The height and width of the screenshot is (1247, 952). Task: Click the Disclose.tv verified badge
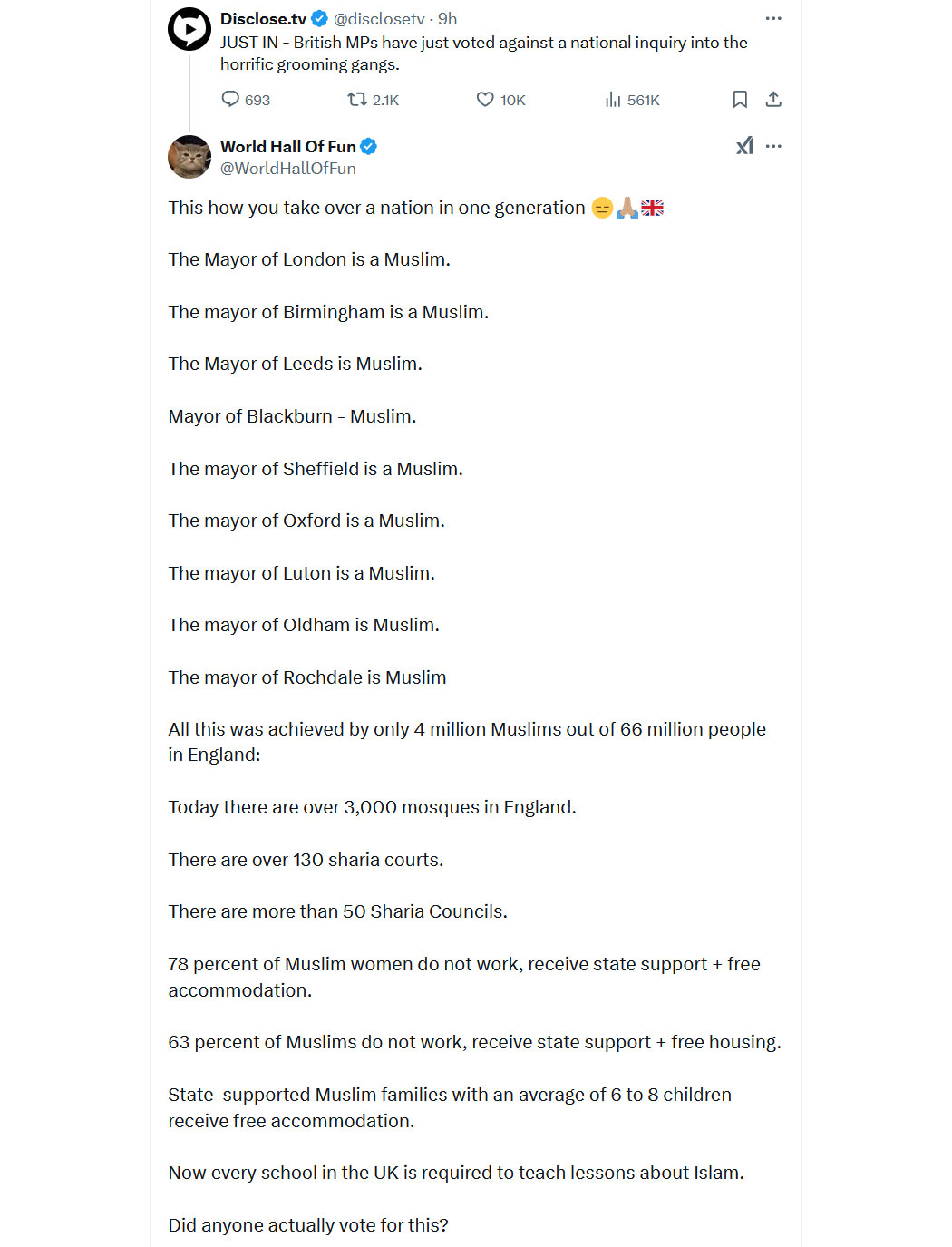click(320, 19)
